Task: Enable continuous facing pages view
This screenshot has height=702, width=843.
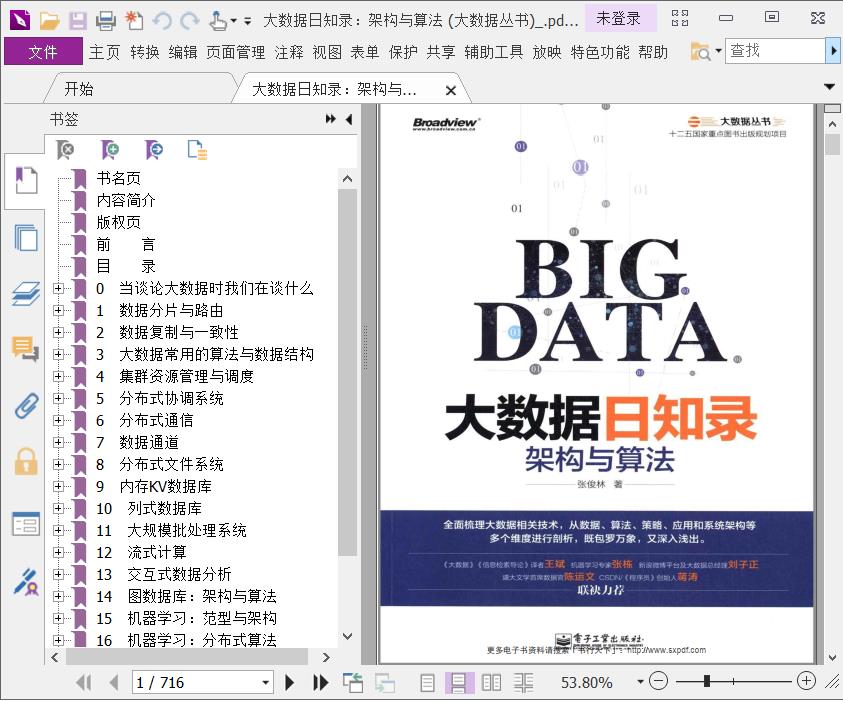Action: click(x=523, y=683)
